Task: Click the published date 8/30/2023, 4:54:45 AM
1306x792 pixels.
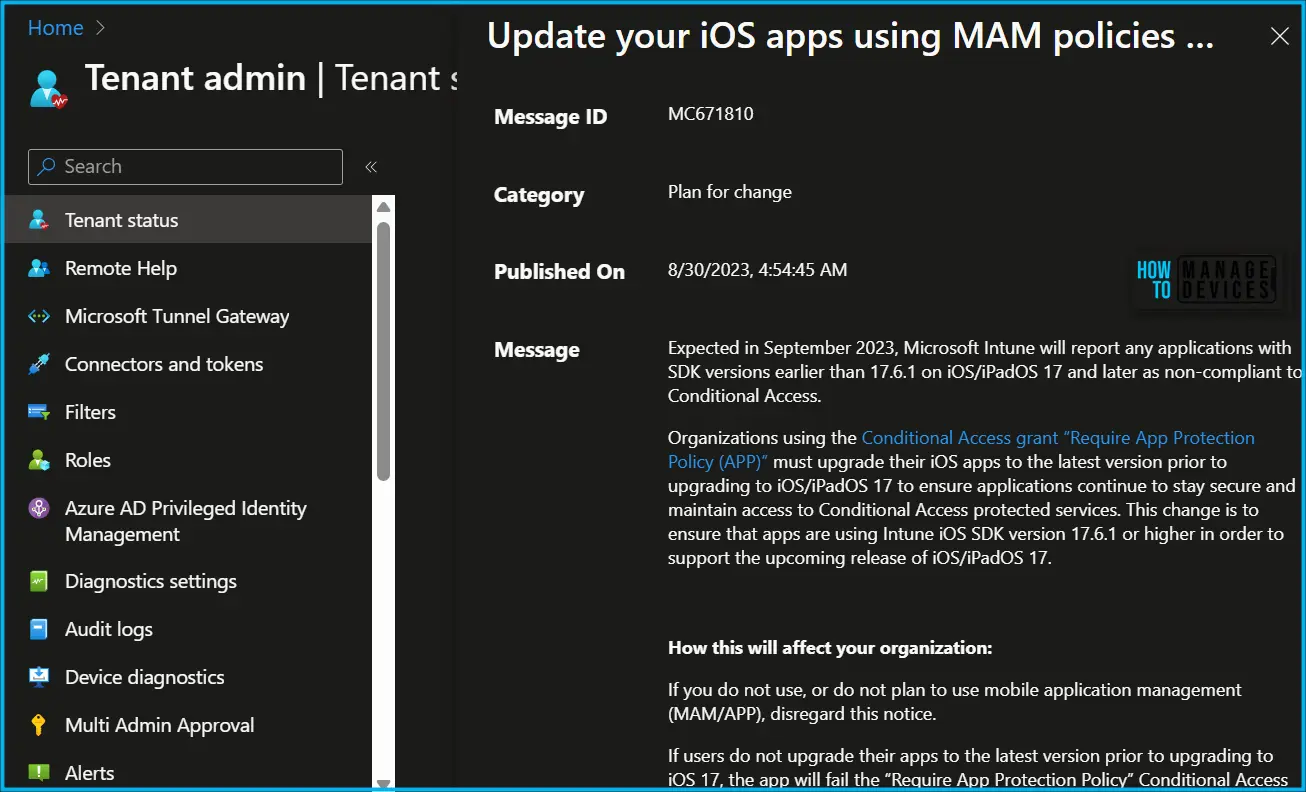Action: pos(757,270)
